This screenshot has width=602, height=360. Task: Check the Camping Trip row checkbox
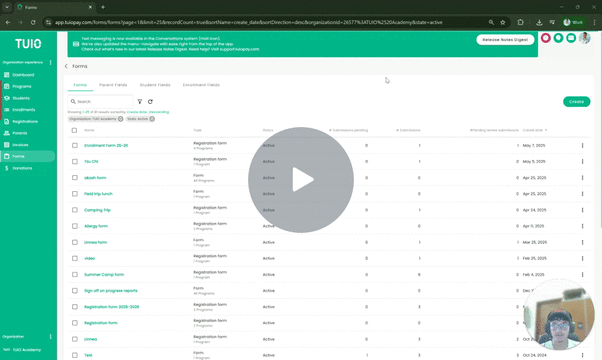(74, 210)
